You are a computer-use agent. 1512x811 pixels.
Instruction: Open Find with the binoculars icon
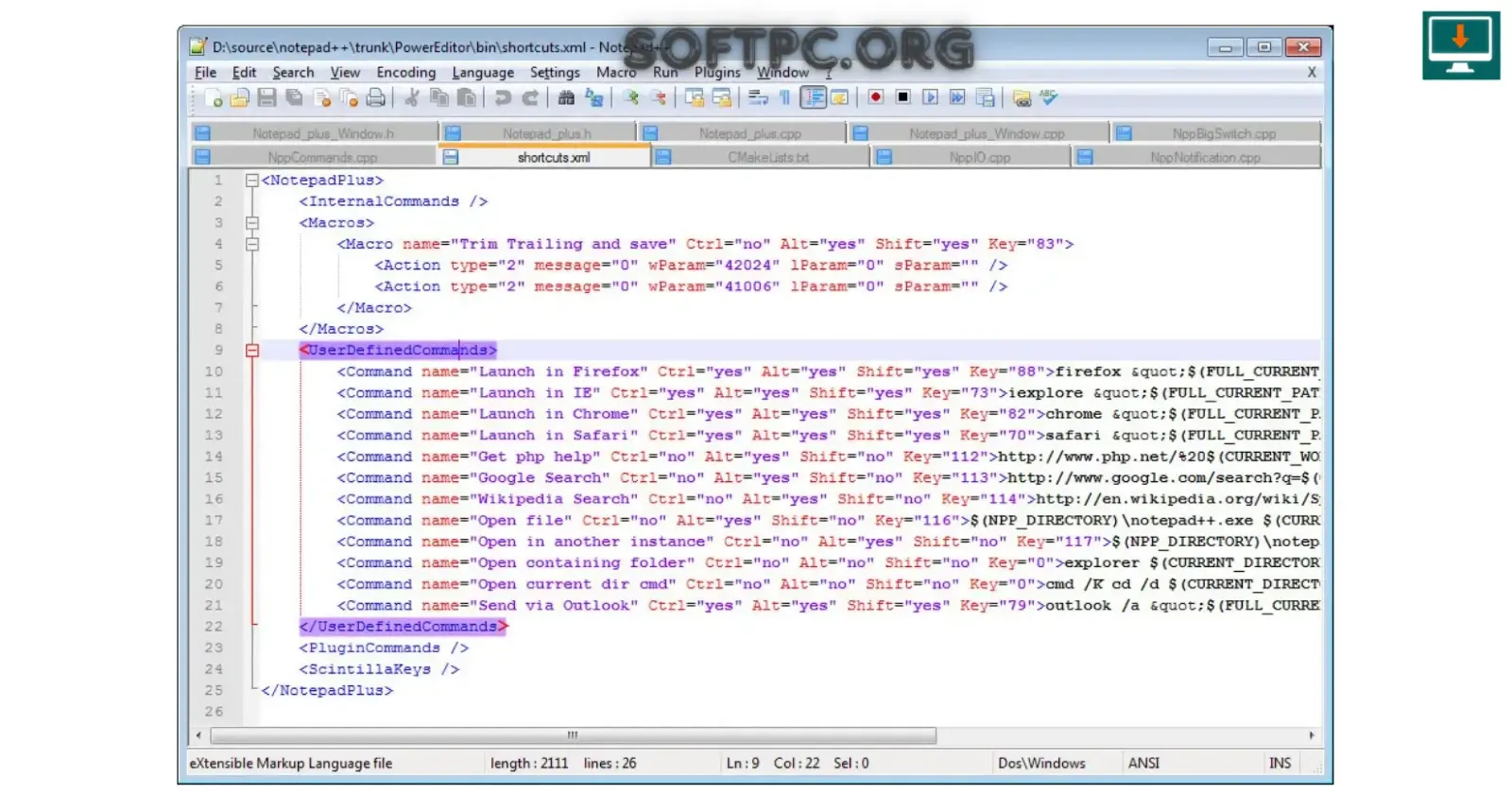tap(566, 97)
